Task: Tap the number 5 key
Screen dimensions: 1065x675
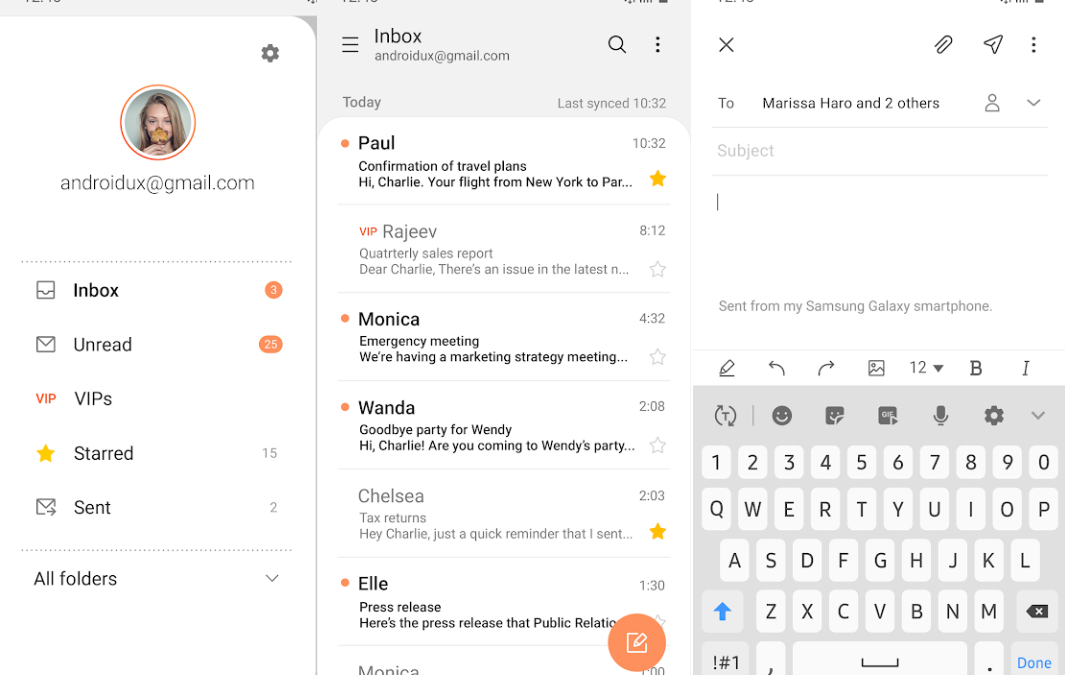Action: pyautogui.click(x=861, y=462)
